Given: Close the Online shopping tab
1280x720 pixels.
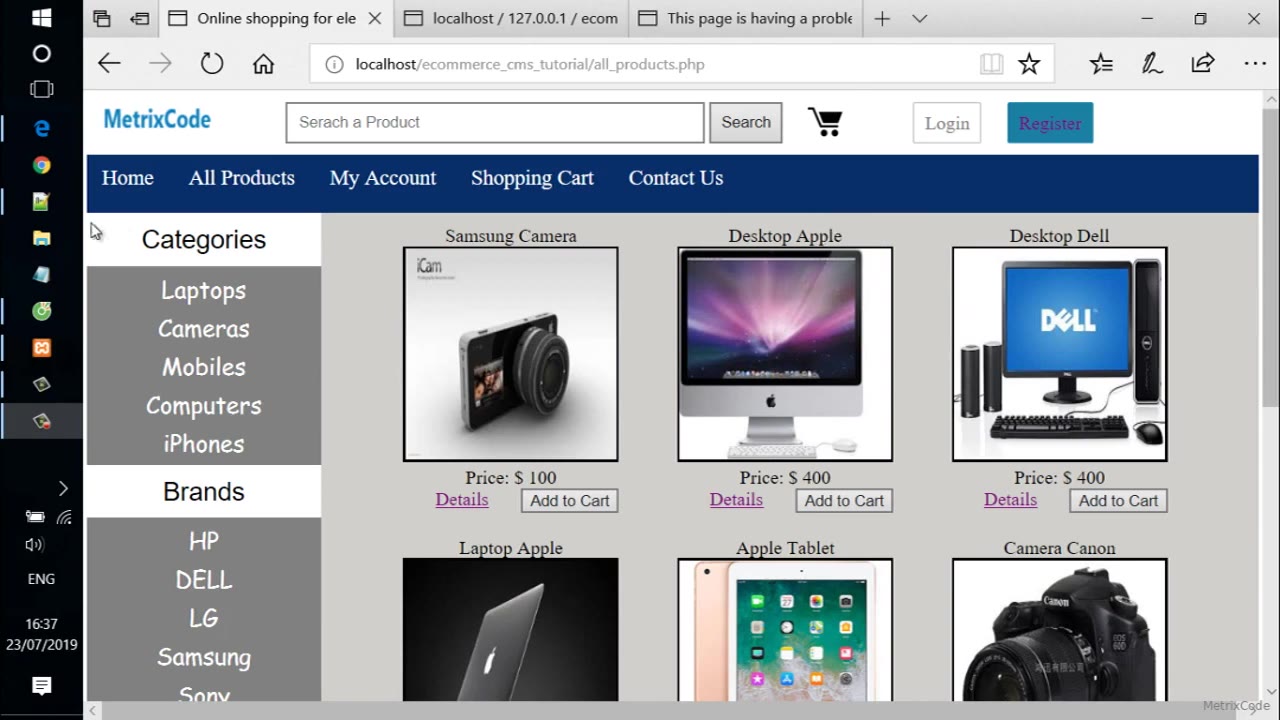Looking at the screenshot, I should [x=375, y=18].
